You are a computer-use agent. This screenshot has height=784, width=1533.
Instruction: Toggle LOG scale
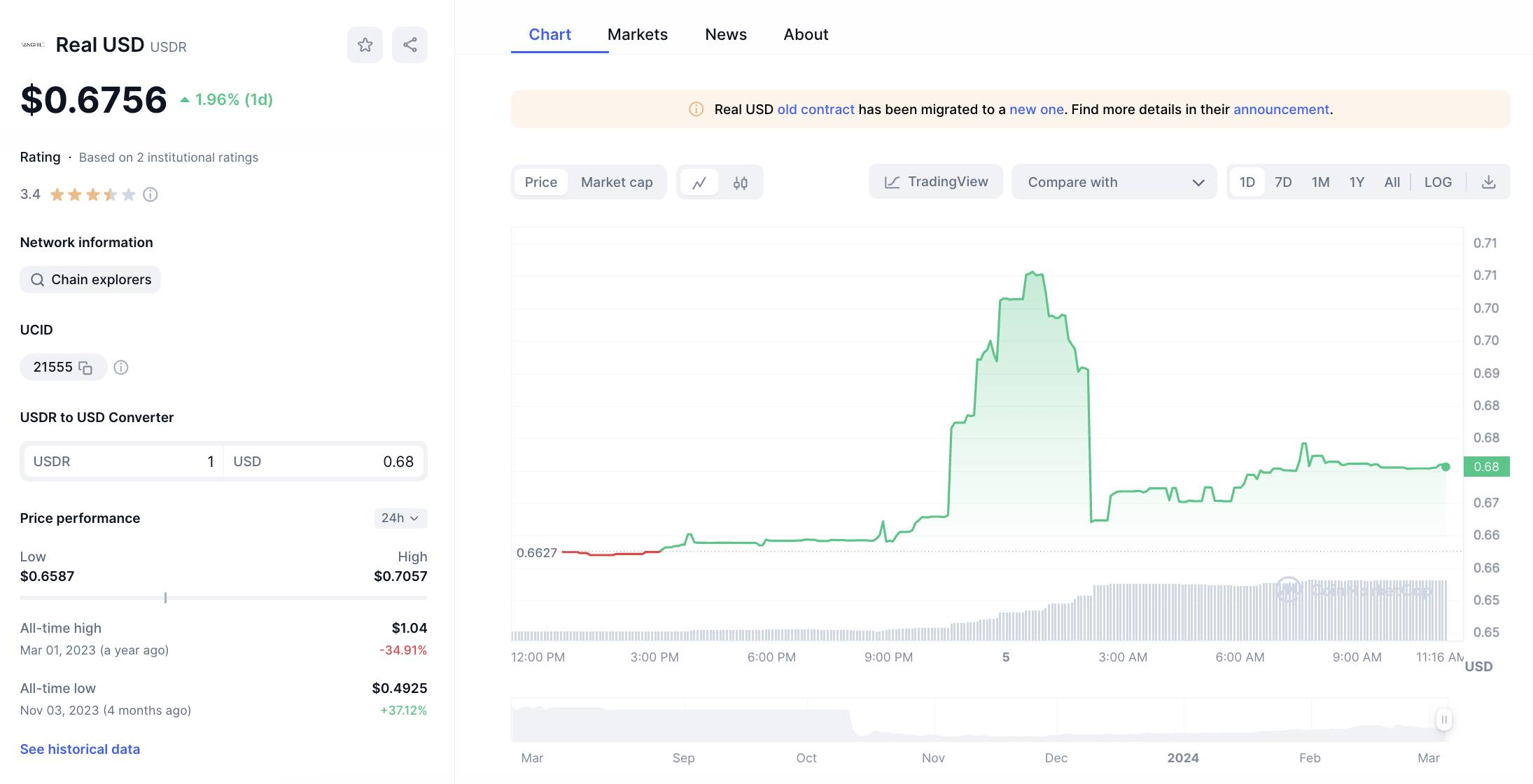coord(1438,182)
